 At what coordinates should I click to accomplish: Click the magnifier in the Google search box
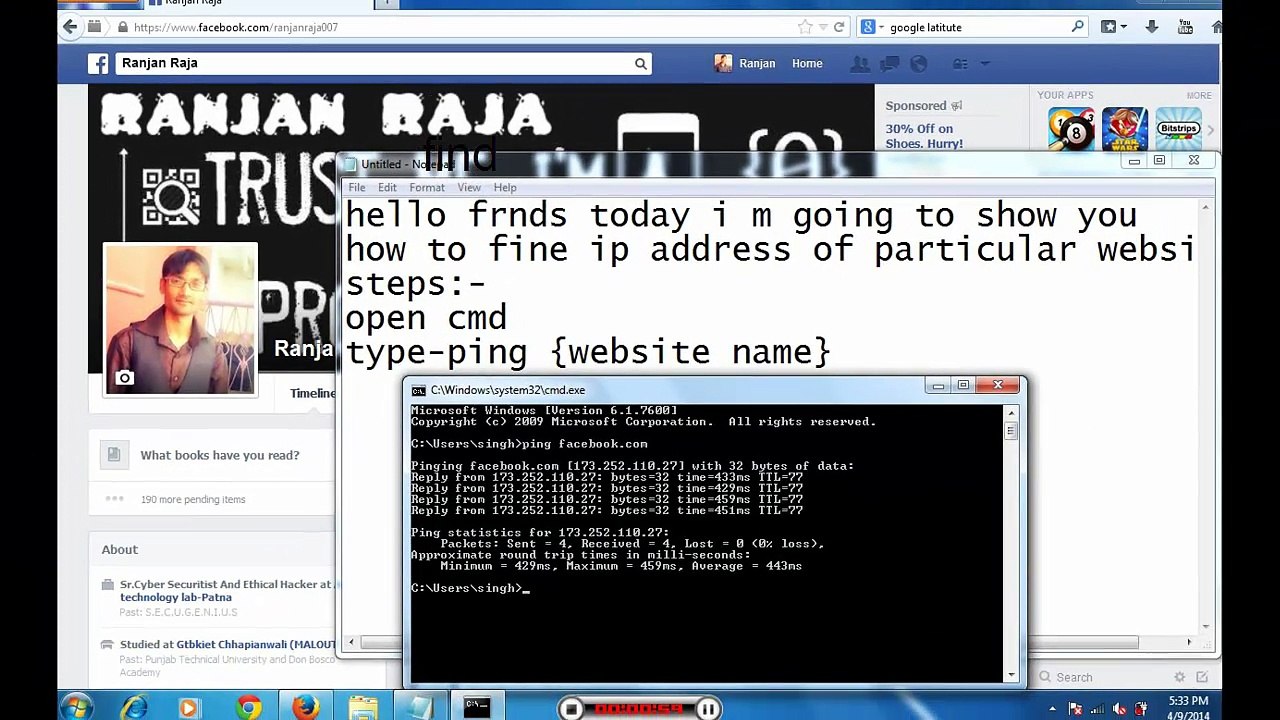(1077, 27)
